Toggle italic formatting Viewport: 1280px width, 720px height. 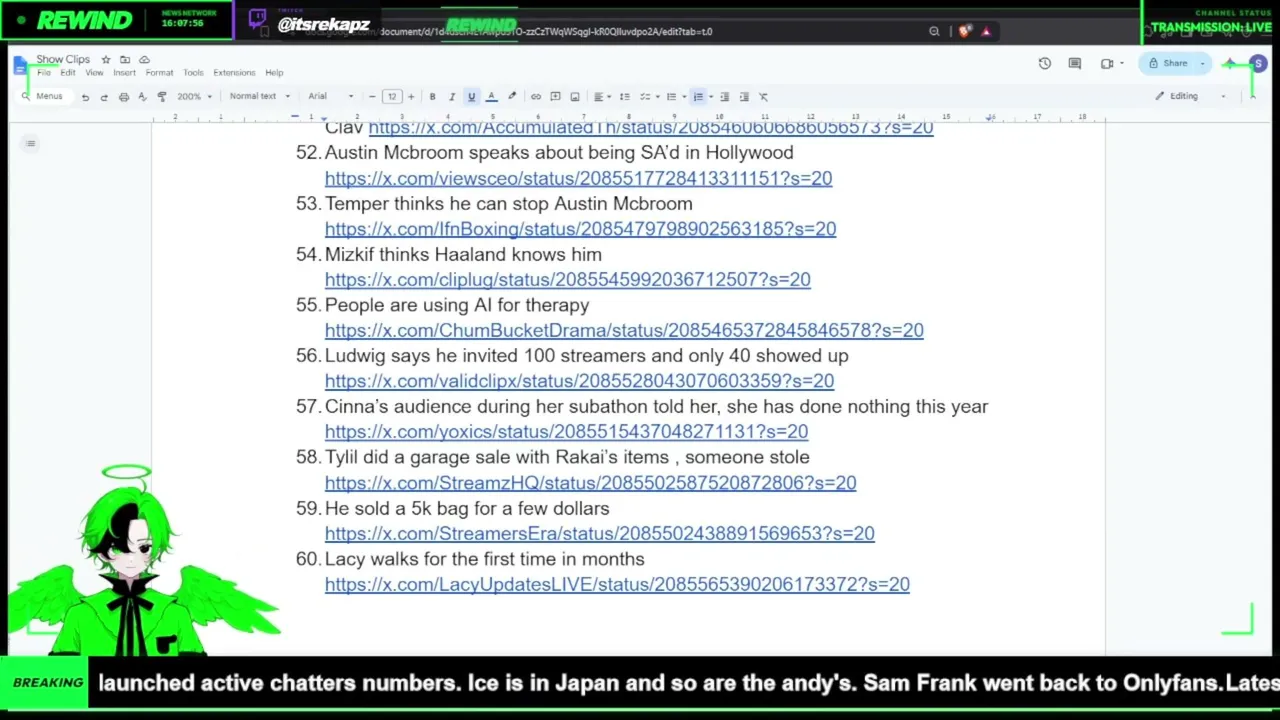(452, 97)
